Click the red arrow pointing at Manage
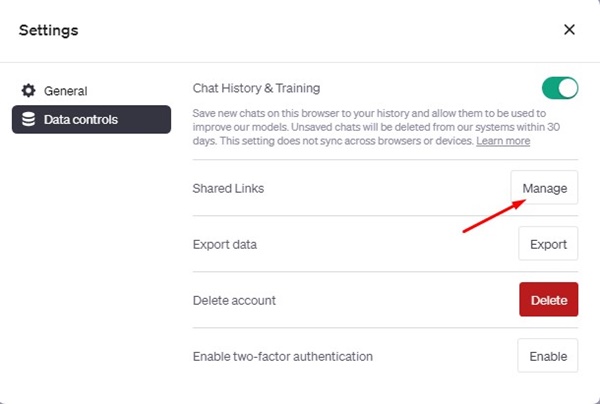Viewport: 600px width, 404px height. pos(494,216)
